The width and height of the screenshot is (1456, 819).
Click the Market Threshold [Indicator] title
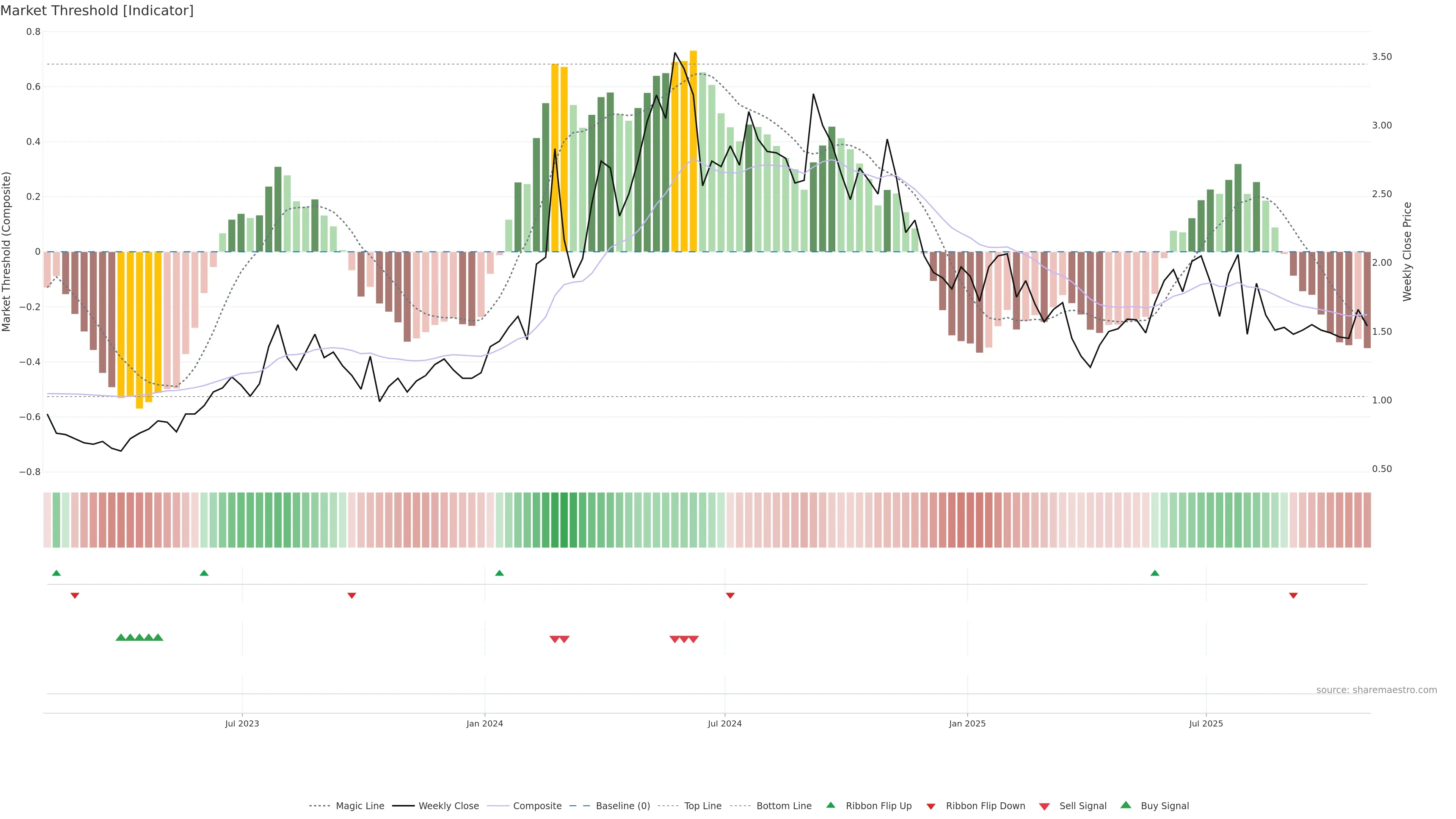(97, 11)
